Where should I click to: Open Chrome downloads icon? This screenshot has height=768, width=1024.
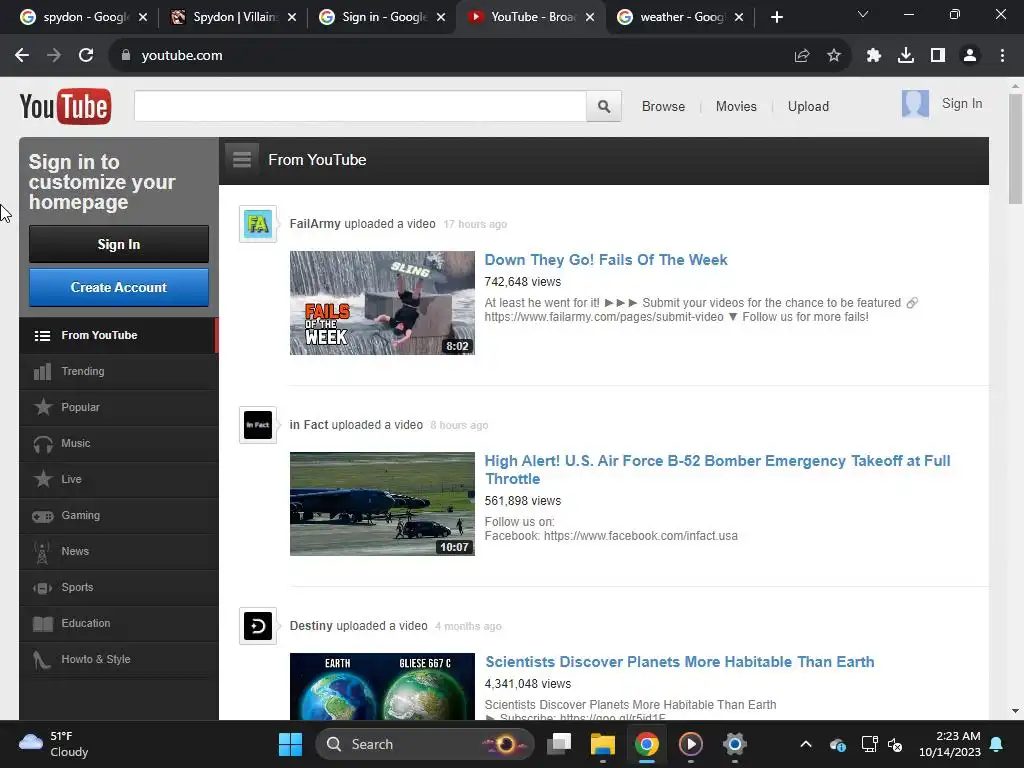coord(906,56)
